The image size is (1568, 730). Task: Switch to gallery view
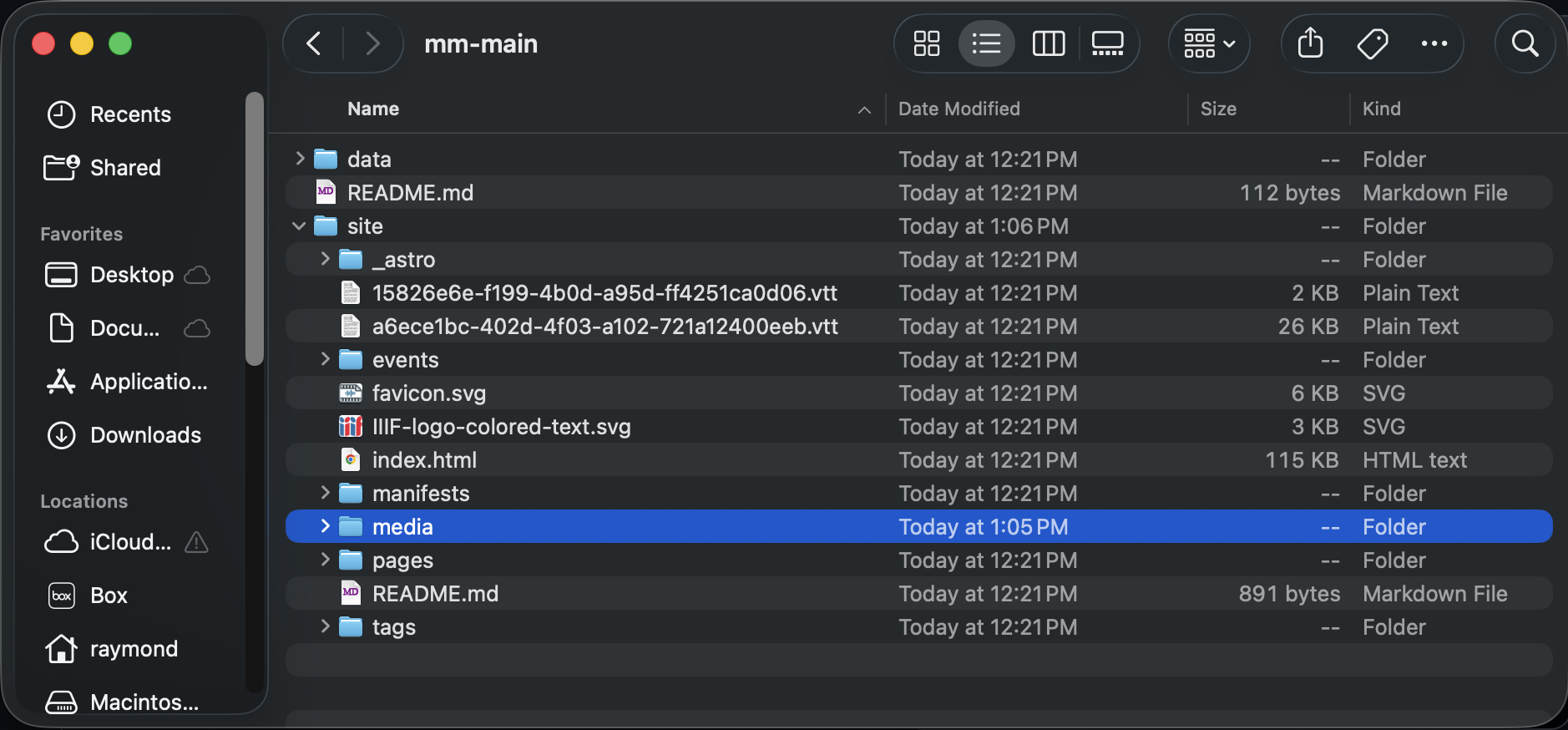[x=1107, y=43]
